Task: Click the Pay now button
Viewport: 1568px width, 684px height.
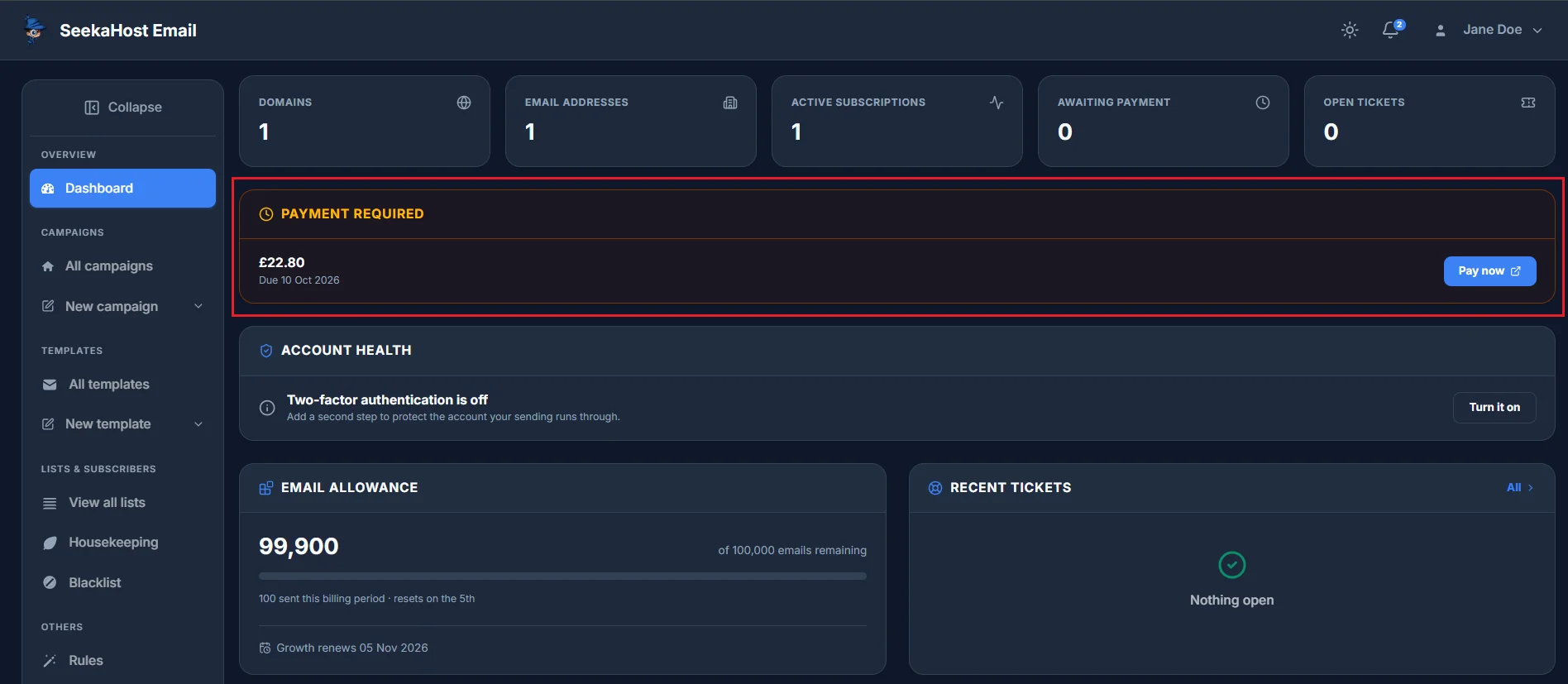Action: coord(1489,271)
